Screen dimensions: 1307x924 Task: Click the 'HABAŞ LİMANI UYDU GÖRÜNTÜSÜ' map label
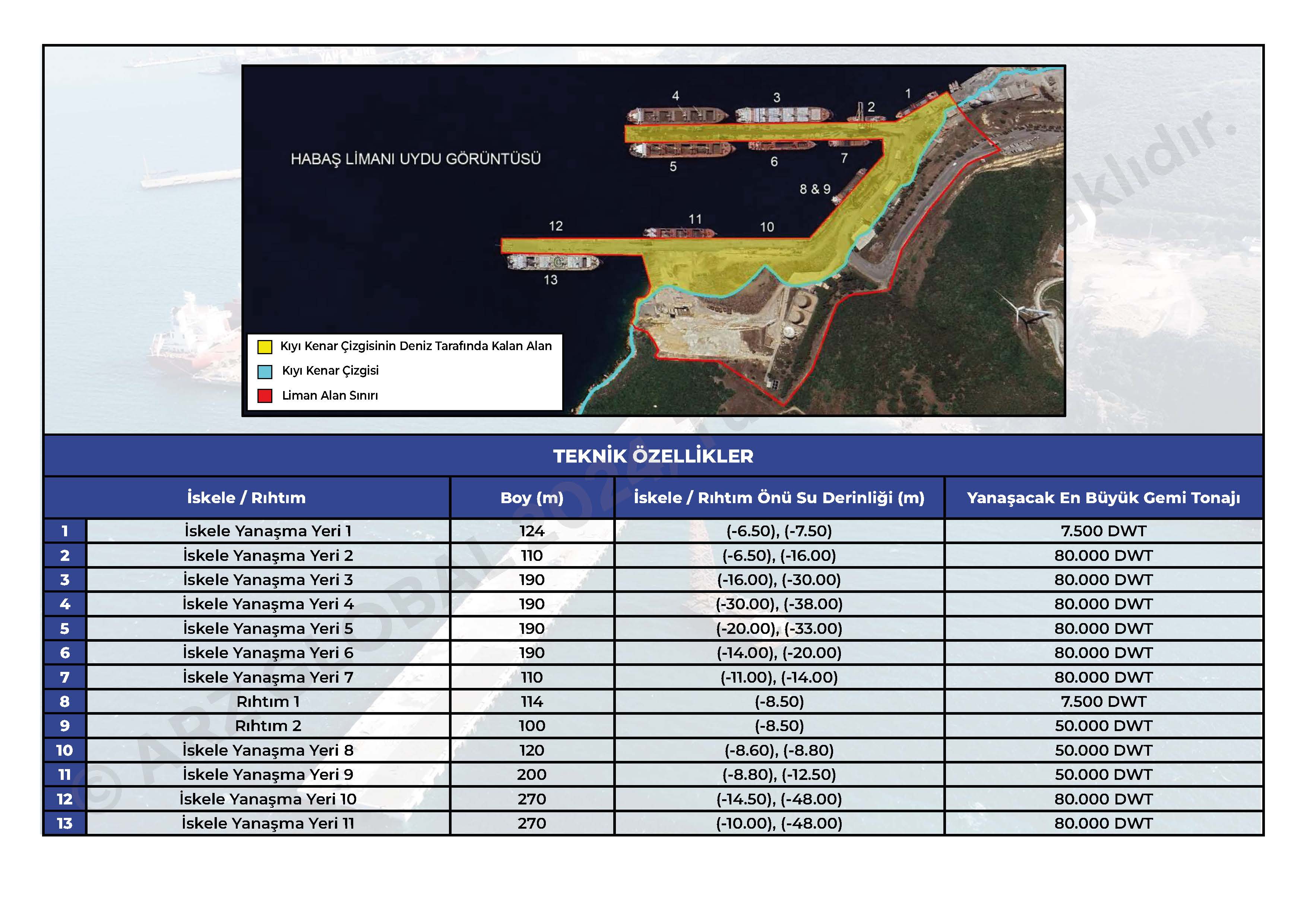point(415,159)
